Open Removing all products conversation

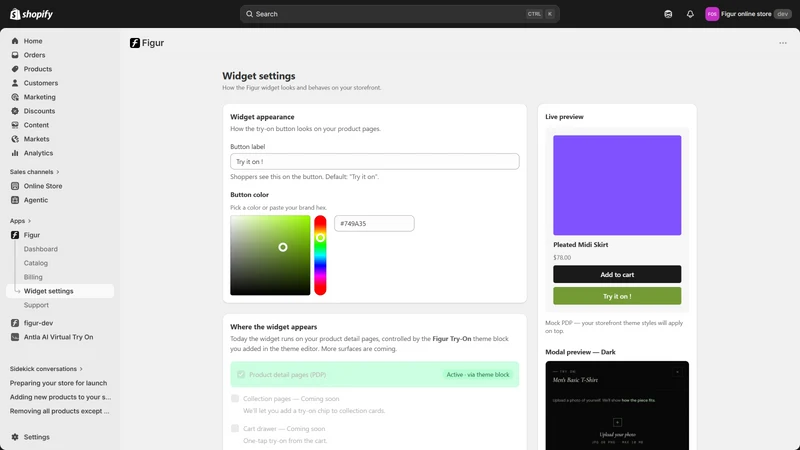point(60,411)
